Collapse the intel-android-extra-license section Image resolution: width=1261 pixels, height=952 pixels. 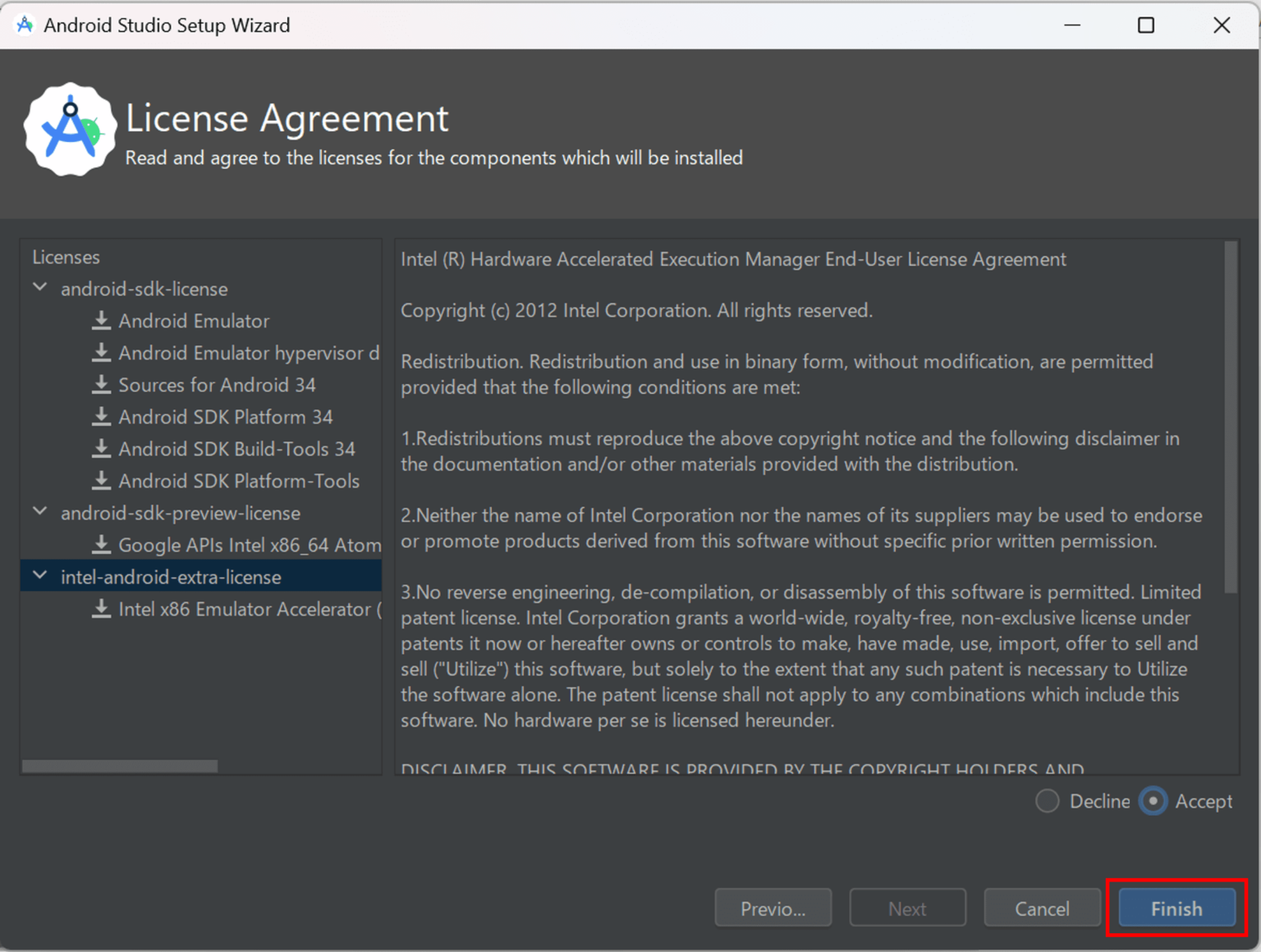pyautogui.click(x=39, y=575)
